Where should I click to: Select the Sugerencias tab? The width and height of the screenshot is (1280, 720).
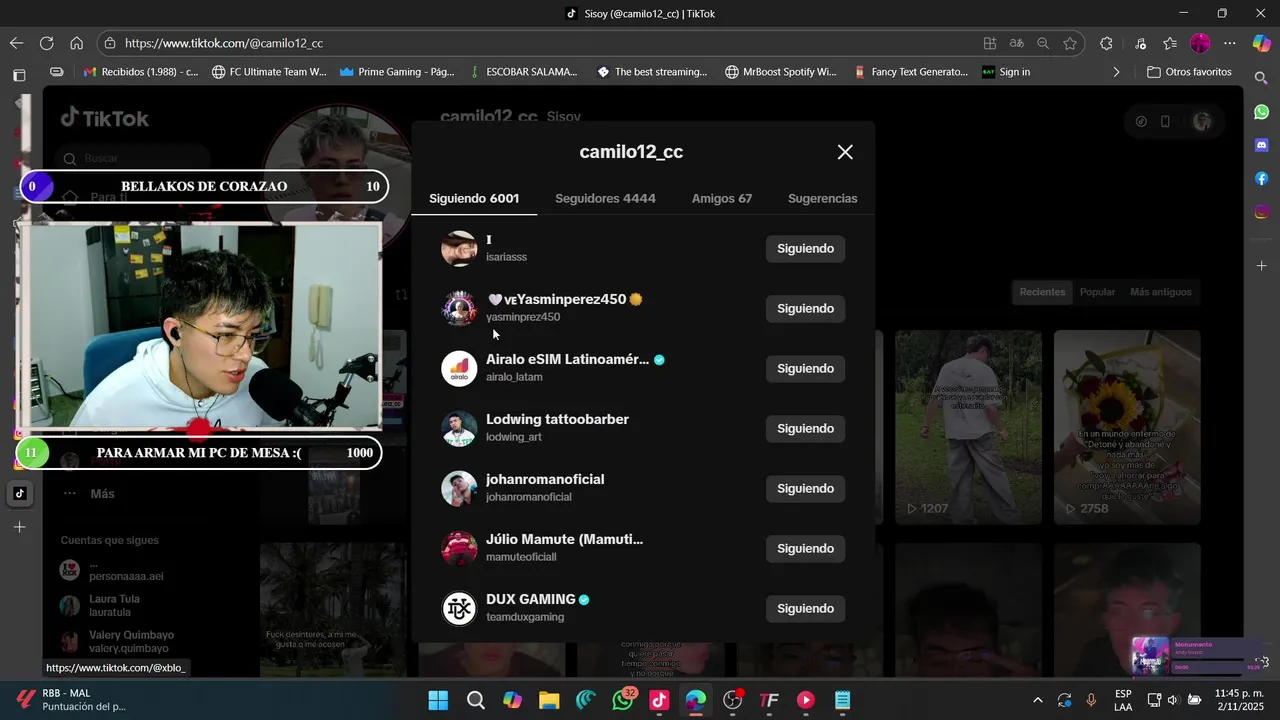[x=822, y=198]
